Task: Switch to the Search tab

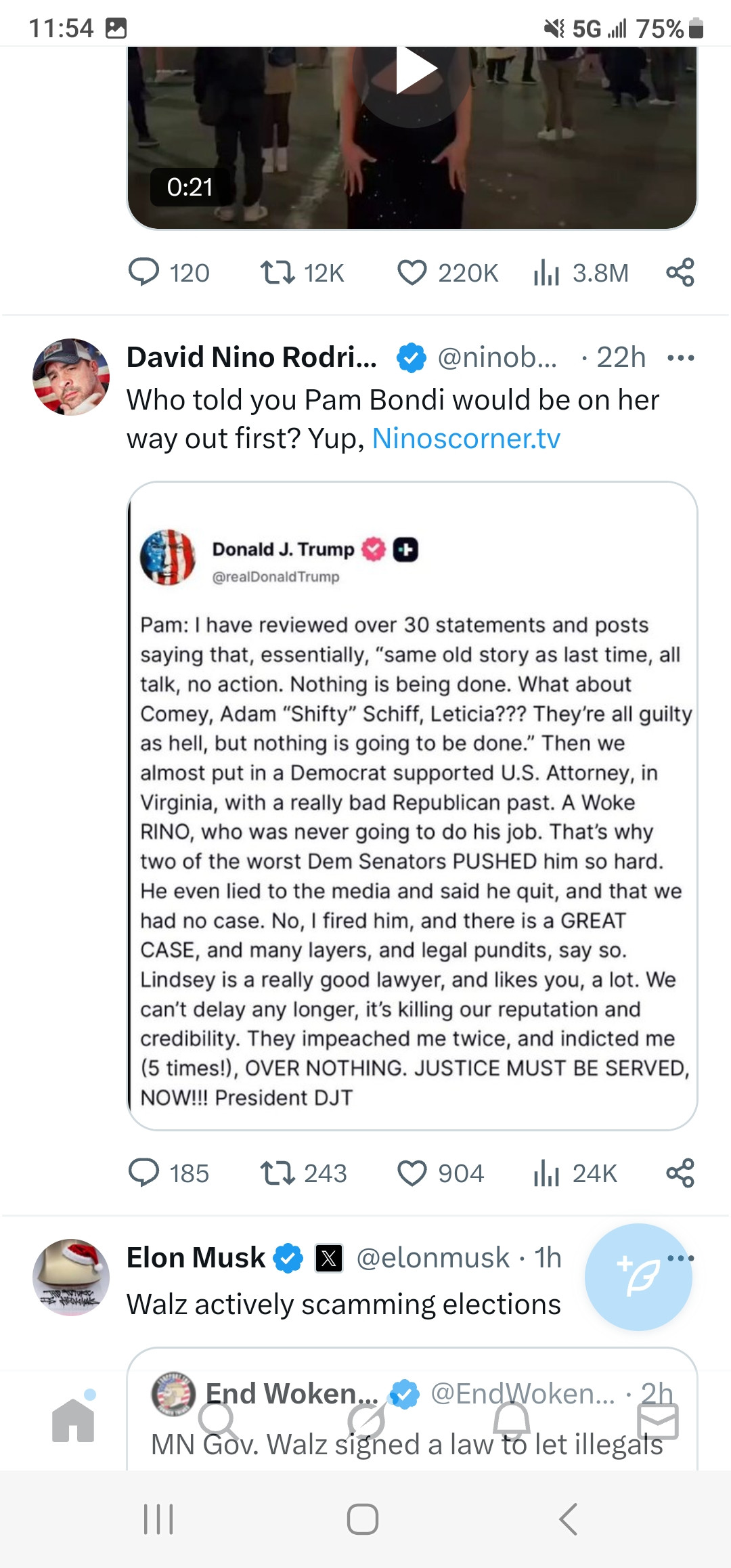Action: (x=218, y=1420)
